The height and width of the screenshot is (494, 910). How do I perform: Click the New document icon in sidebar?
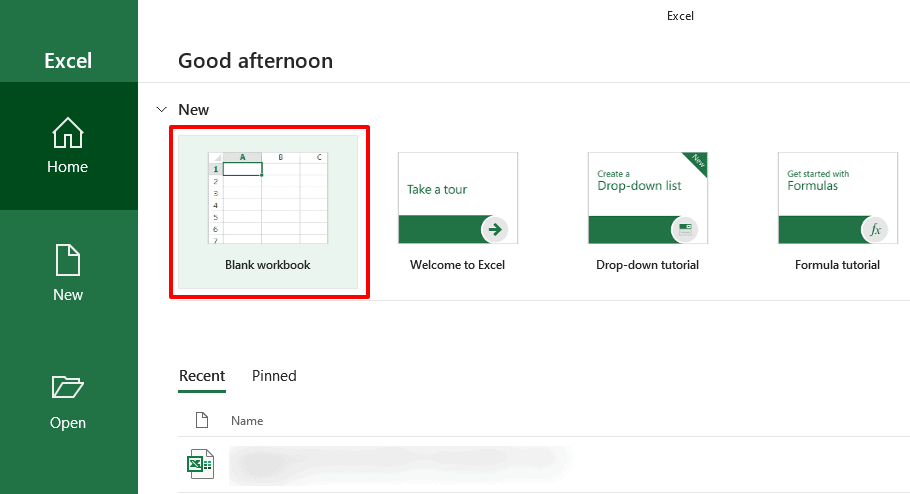pyautogui.click(x=68, y=260)
